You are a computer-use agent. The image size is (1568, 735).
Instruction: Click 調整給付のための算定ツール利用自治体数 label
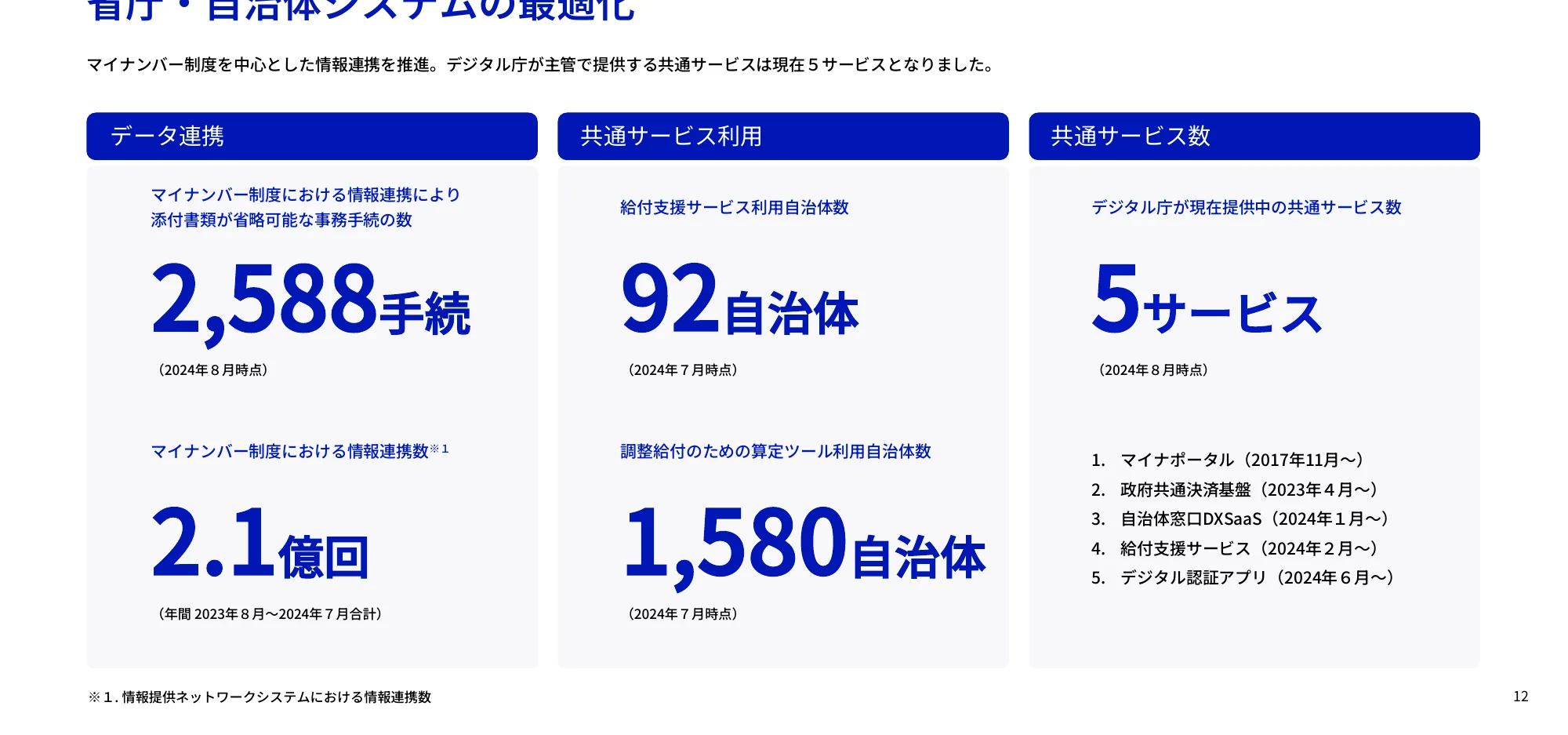775,451
